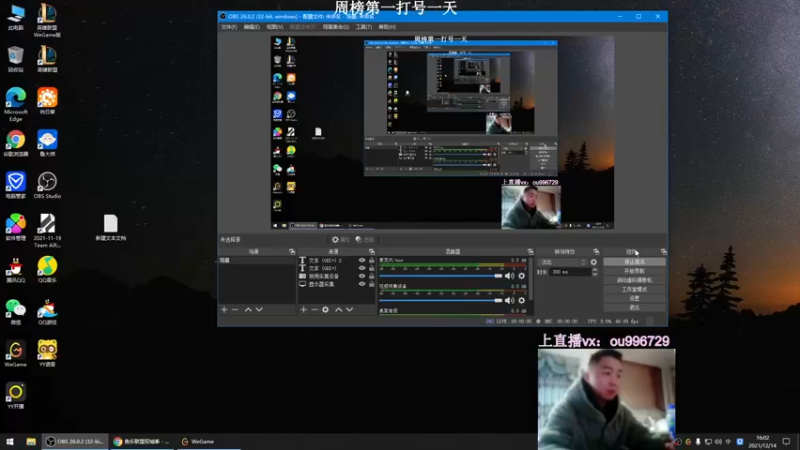Pop out the Controls dock panel

coord(663,252)
